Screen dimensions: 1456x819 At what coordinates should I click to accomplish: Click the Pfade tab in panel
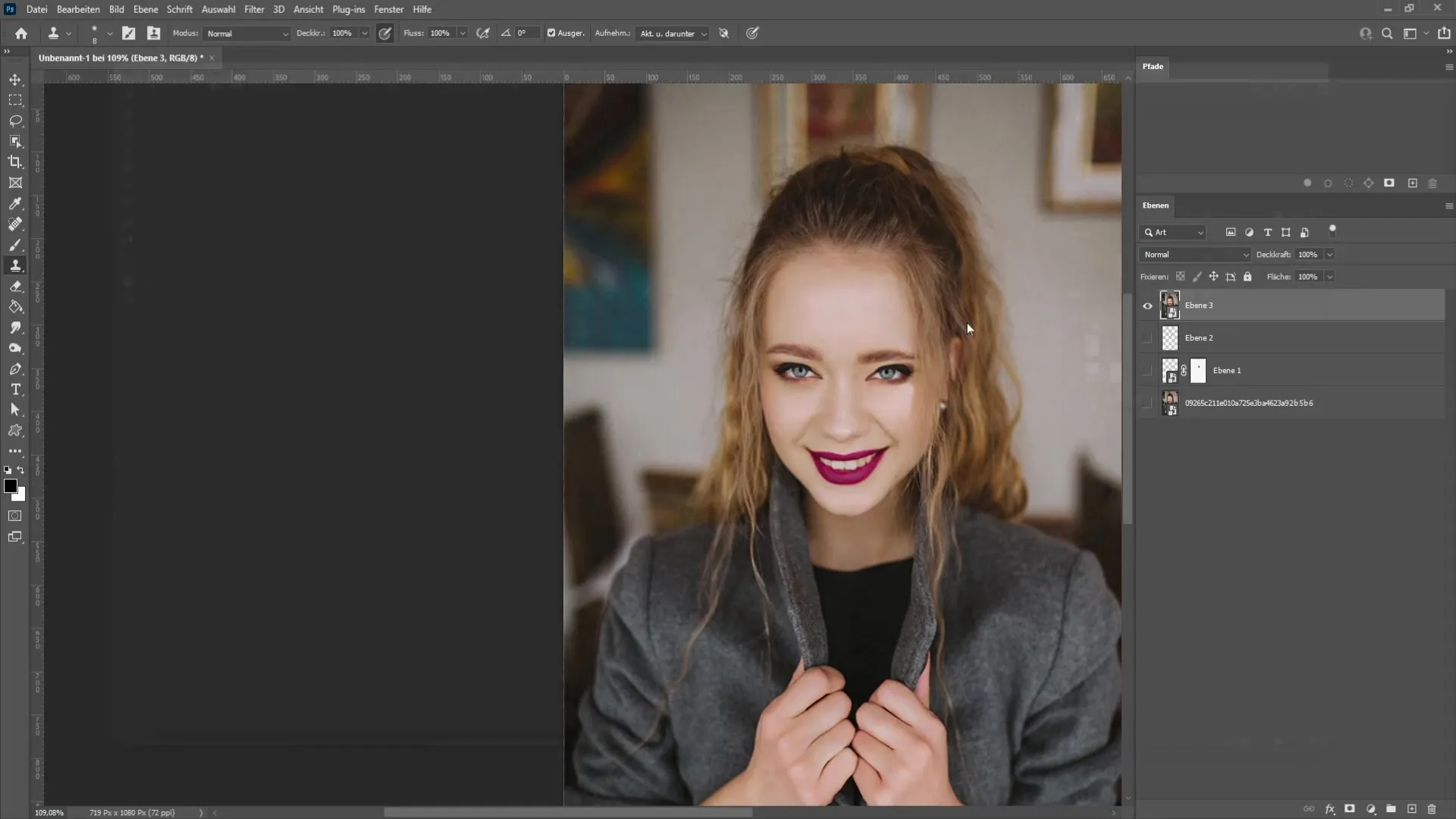click(x=1155, y=66)
